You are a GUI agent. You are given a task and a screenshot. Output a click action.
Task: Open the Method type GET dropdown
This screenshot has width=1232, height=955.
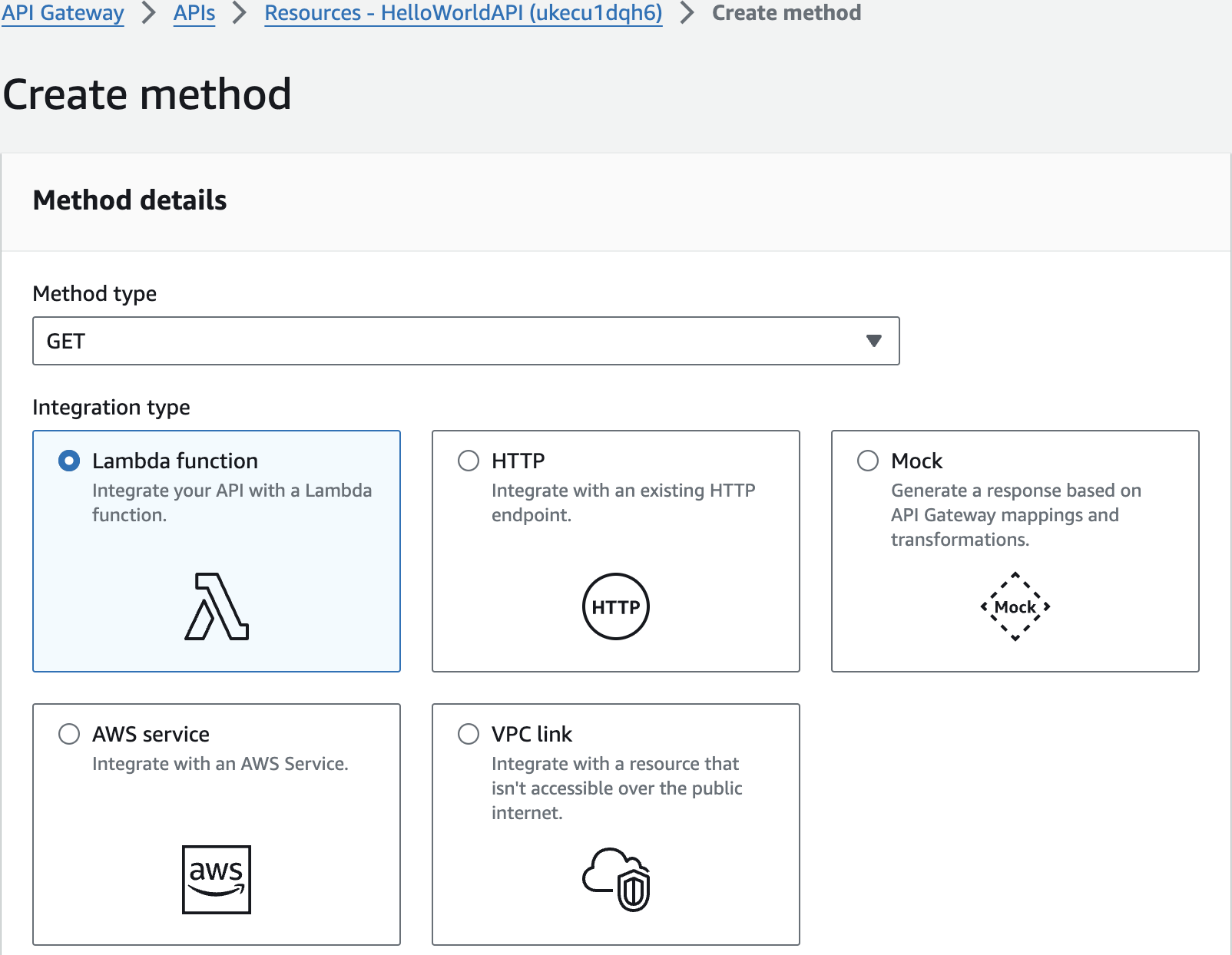tap(466, 341)
